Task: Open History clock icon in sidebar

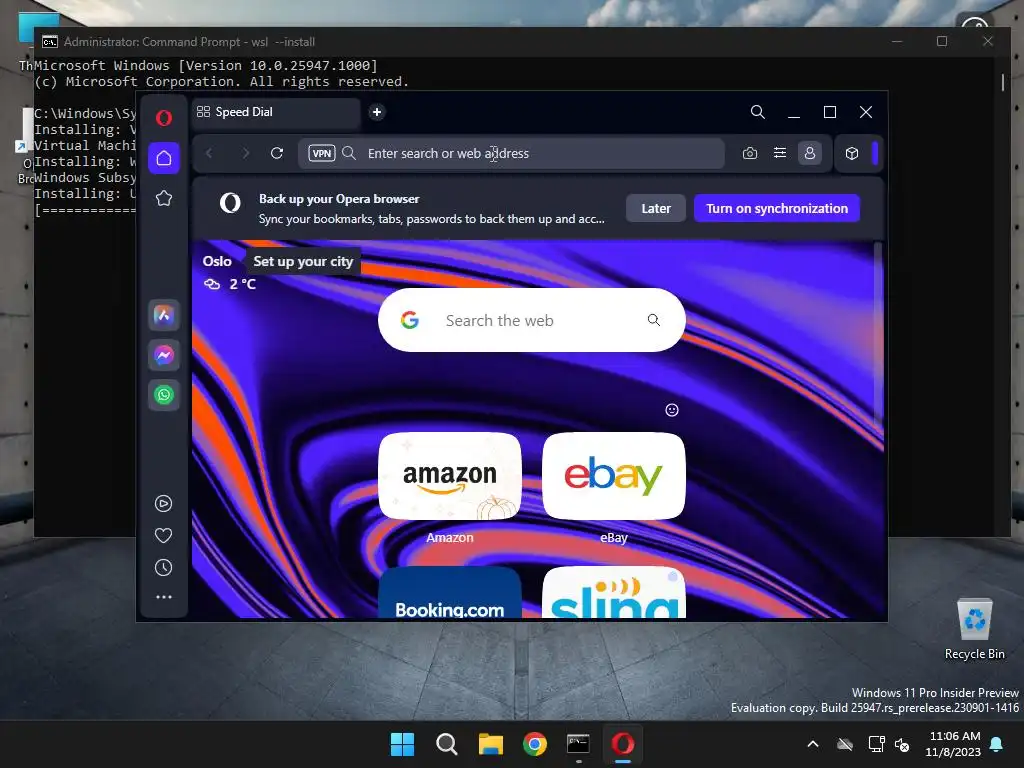Action: coord(163,568)
